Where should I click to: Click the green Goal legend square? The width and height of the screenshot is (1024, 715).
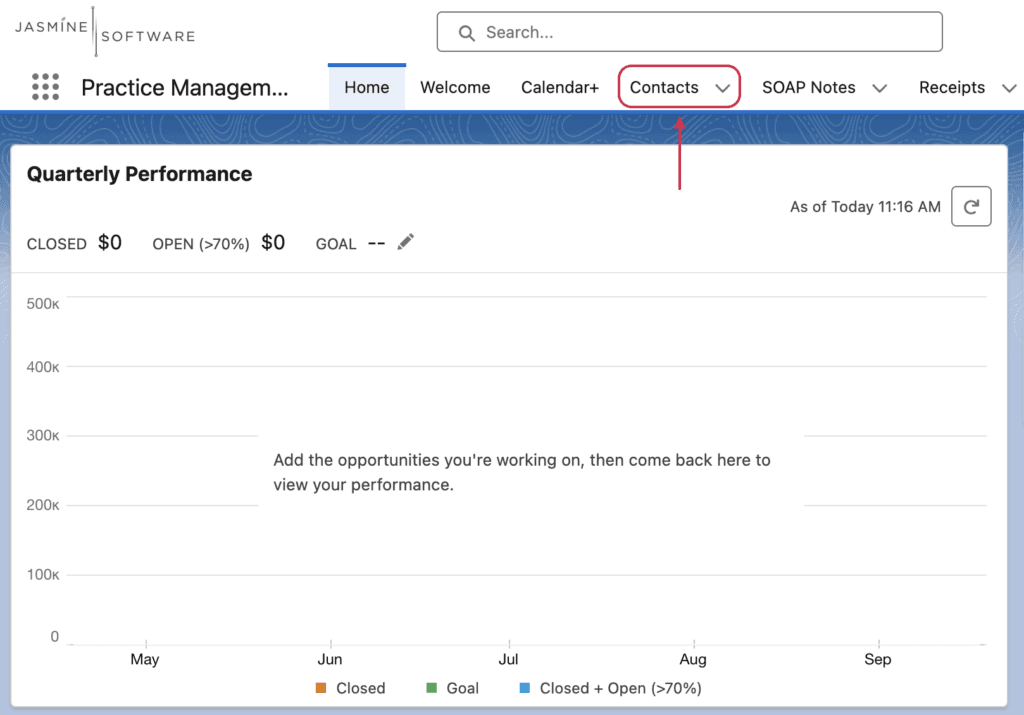click(431, 688)
